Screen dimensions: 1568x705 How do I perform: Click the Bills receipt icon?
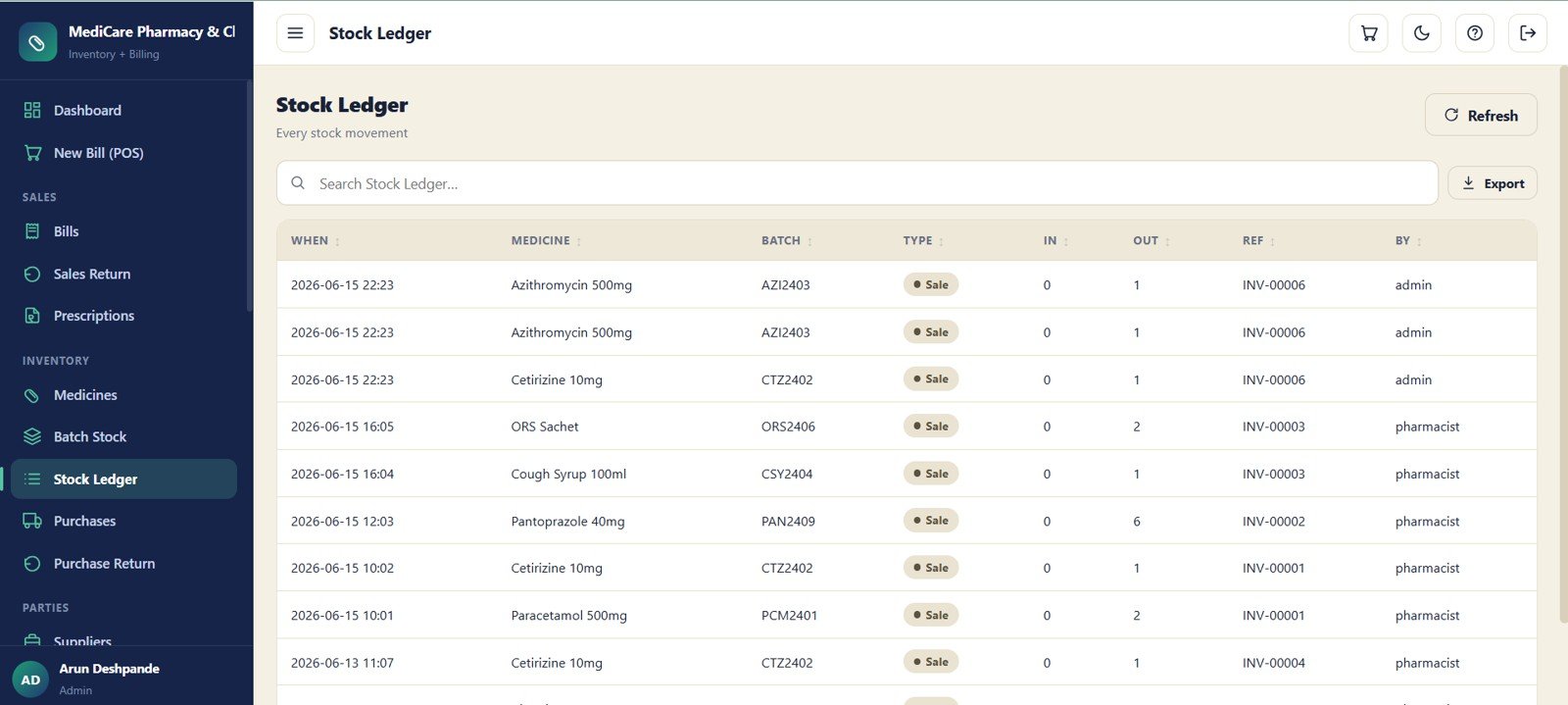click(32, 231)
